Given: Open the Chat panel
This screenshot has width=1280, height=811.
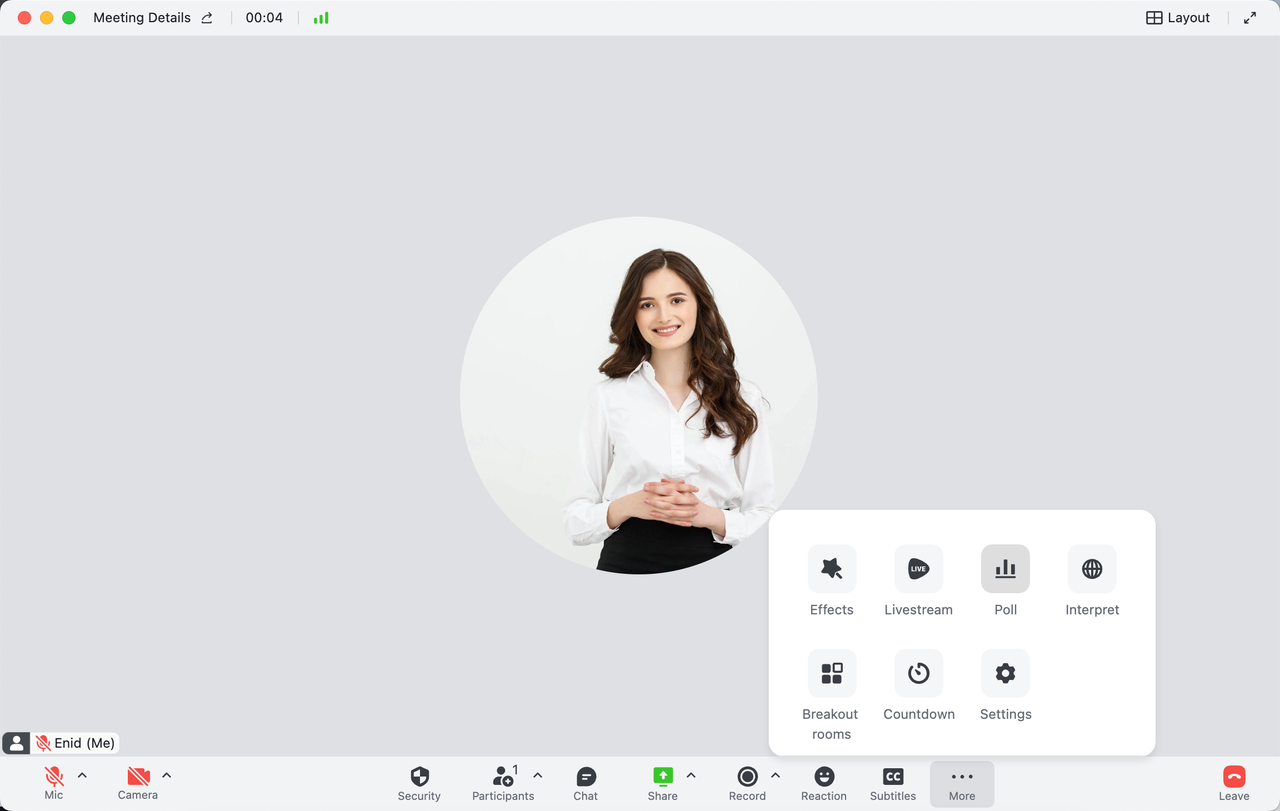Looking at the screenshot, I should (x=585, y=782).
